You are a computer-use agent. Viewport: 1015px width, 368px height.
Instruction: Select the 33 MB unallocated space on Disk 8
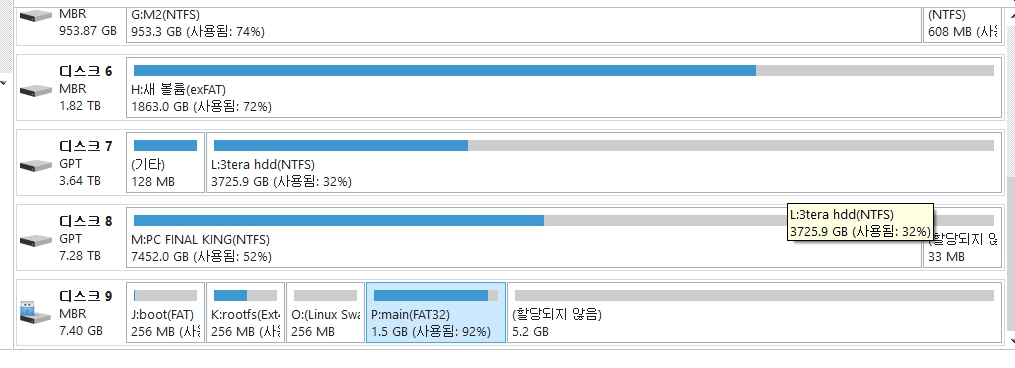click(x=963, y=237)
